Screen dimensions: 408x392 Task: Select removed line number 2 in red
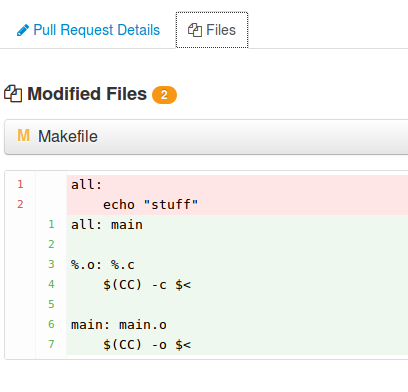tap(20, 204)
